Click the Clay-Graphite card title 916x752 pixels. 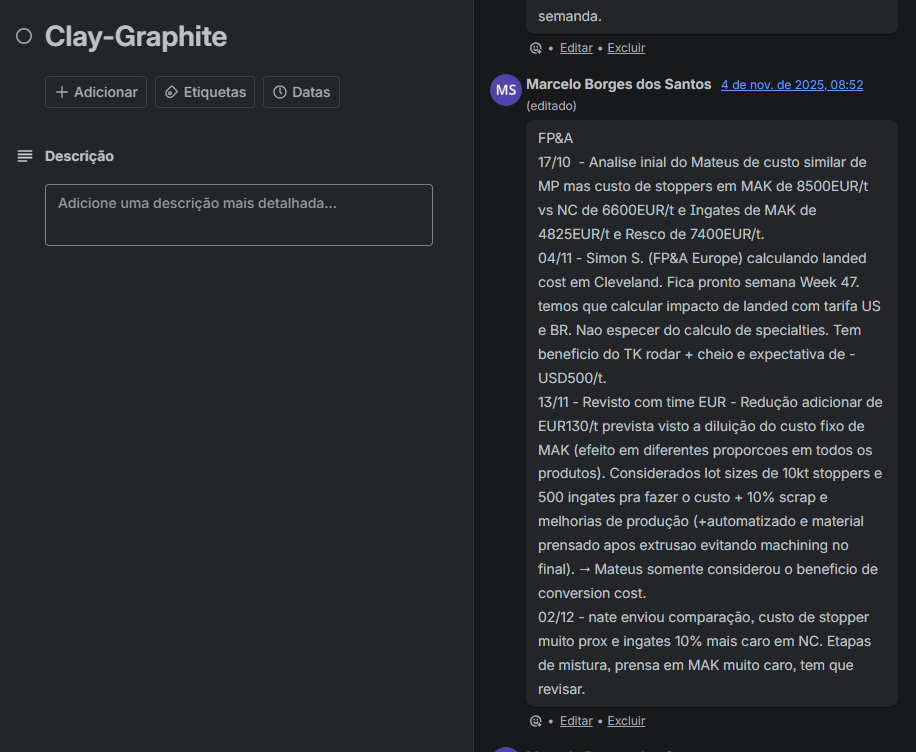(136, 36)
